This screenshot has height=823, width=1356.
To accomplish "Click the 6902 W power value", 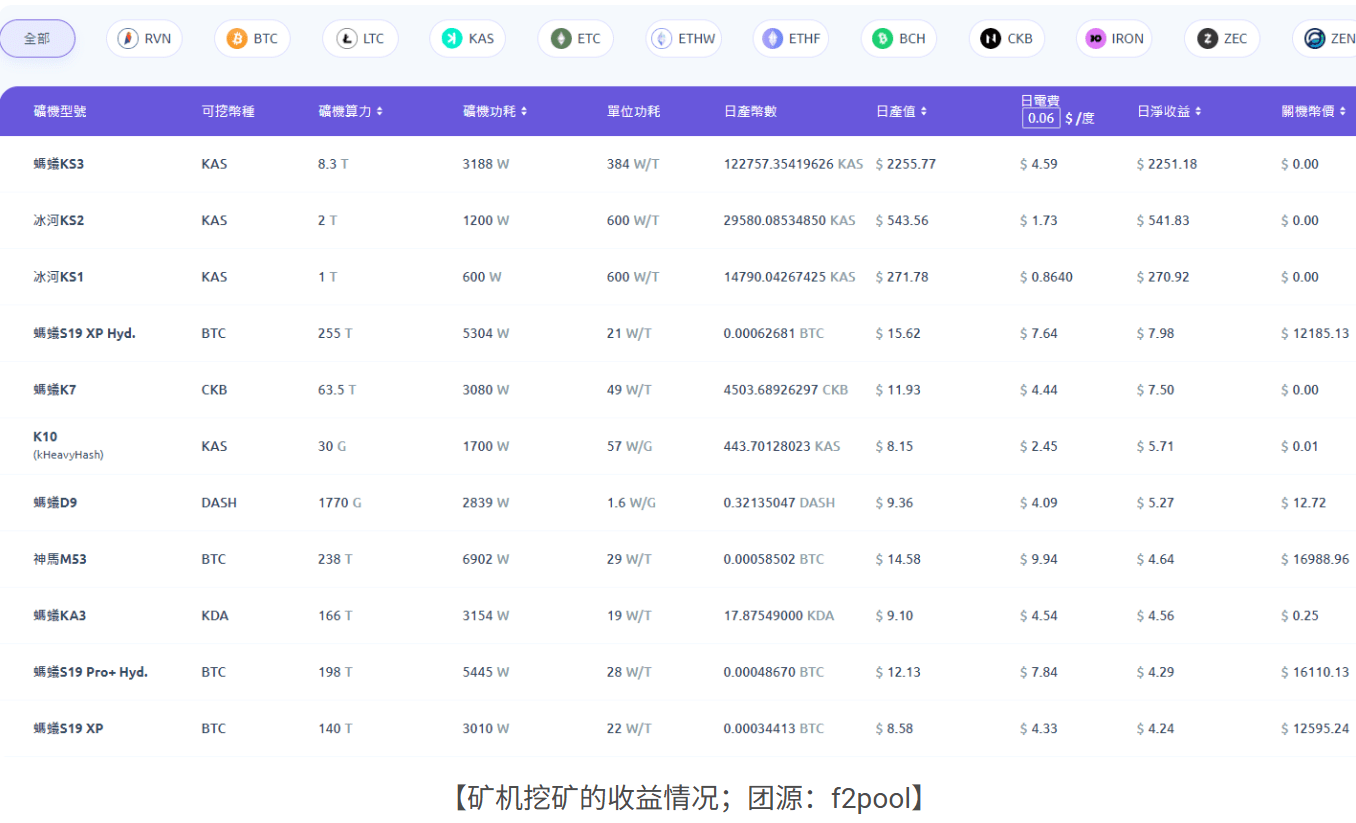I will (486, 559).
